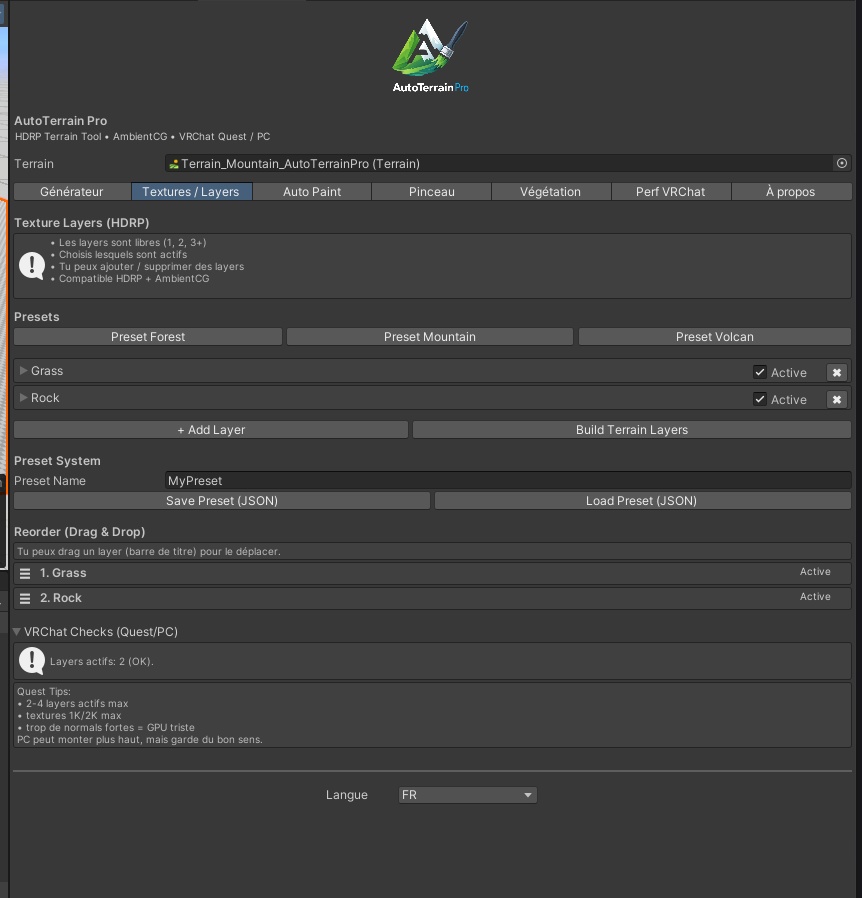Click the + Add Layer button

click(211, 430)
